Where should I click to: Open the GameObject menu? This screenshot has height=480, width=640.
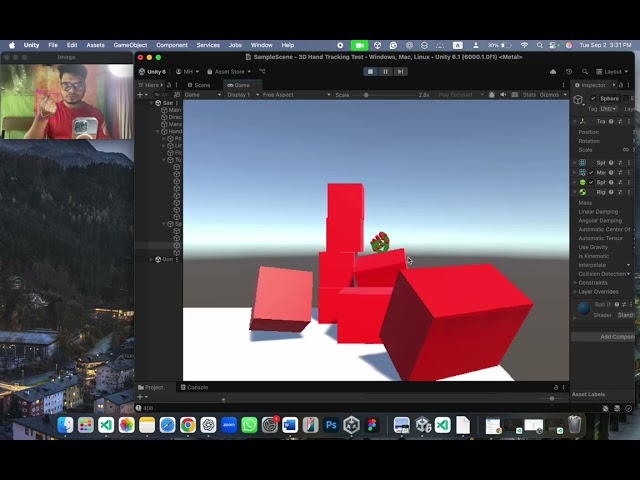pos(130,45)
